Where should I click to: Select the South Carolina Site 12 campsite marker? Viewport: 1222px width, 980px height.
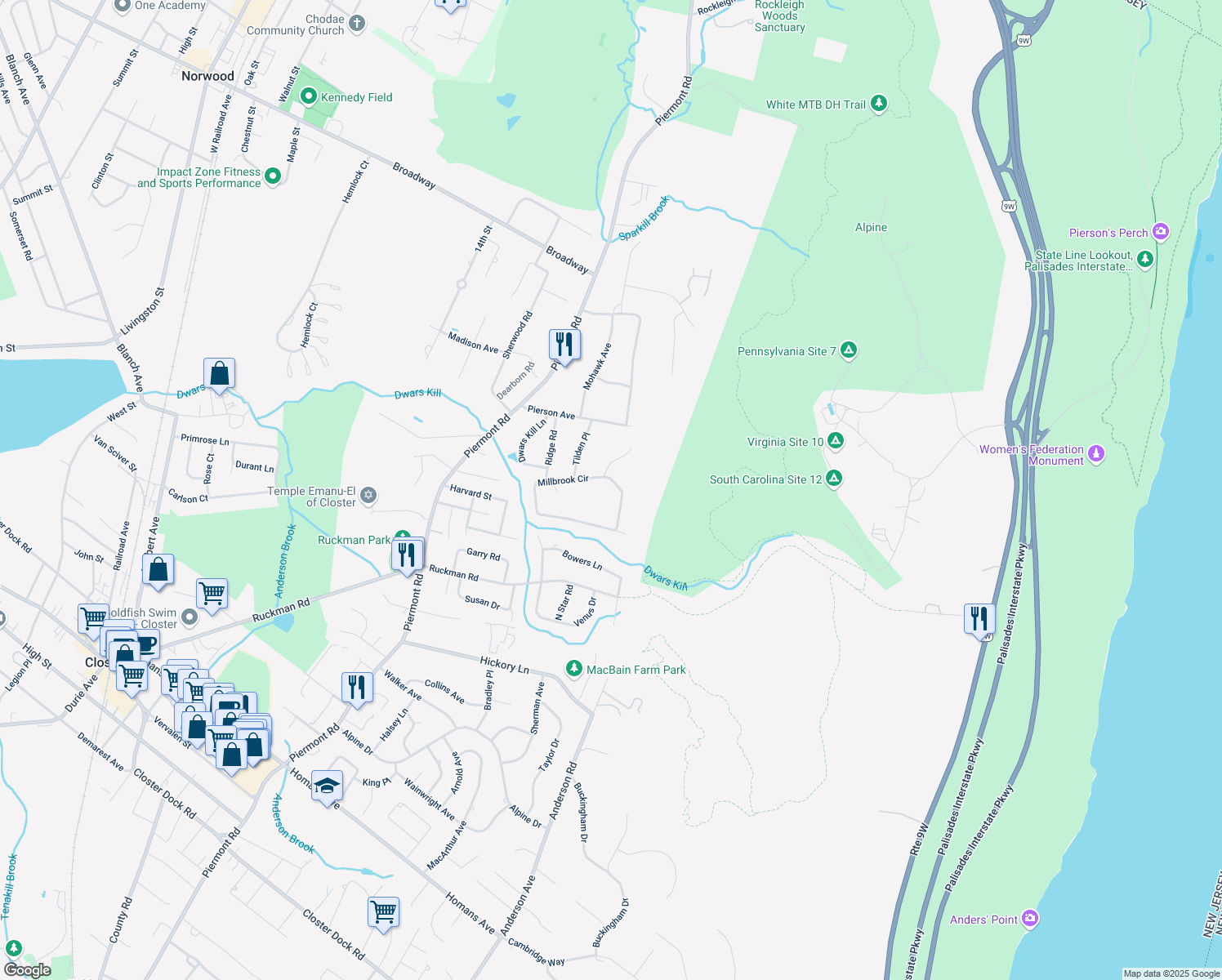833,479
